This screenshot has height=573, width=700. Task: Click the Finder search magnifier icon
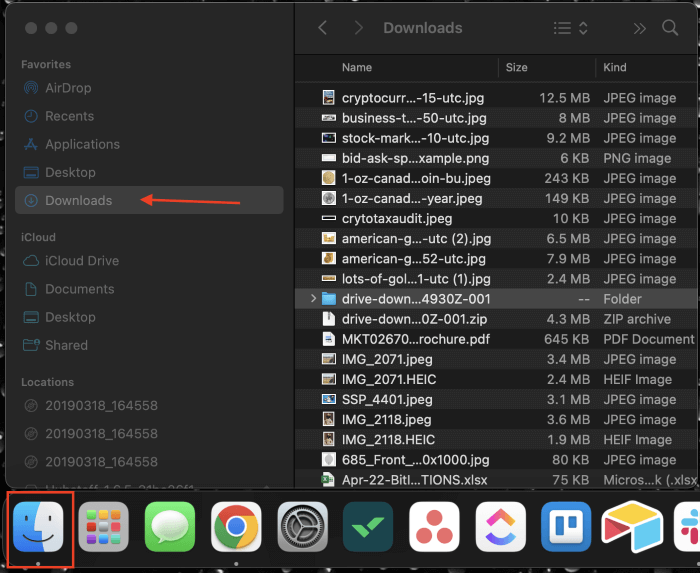pyautogui.click(x=670, y=28)
